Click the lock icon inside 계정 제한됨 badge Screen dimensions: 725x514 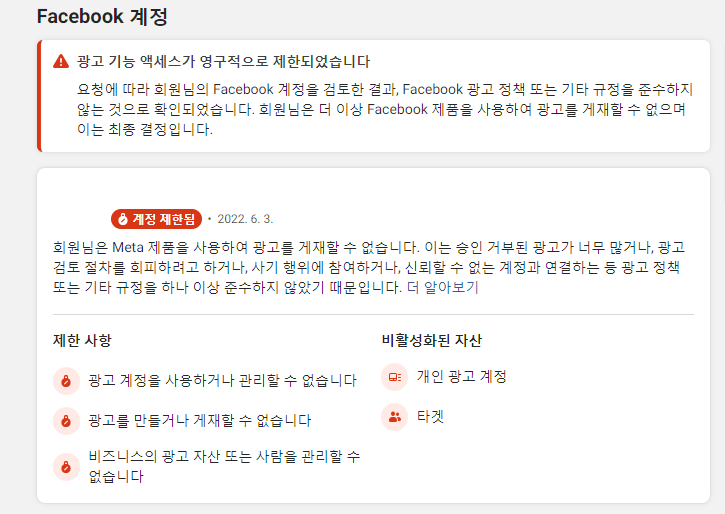click(123, 219)
